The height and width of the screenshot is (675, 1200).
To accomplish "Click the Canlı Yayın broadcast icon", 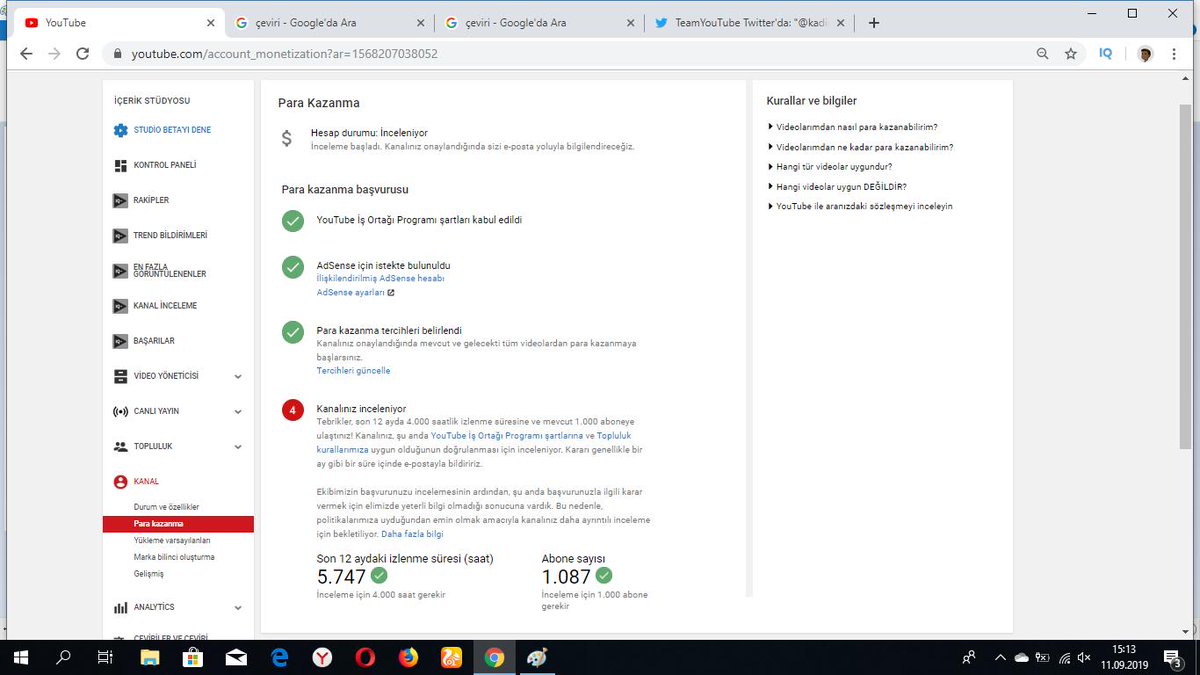I will pyautogui.click(x=120, y=411).
